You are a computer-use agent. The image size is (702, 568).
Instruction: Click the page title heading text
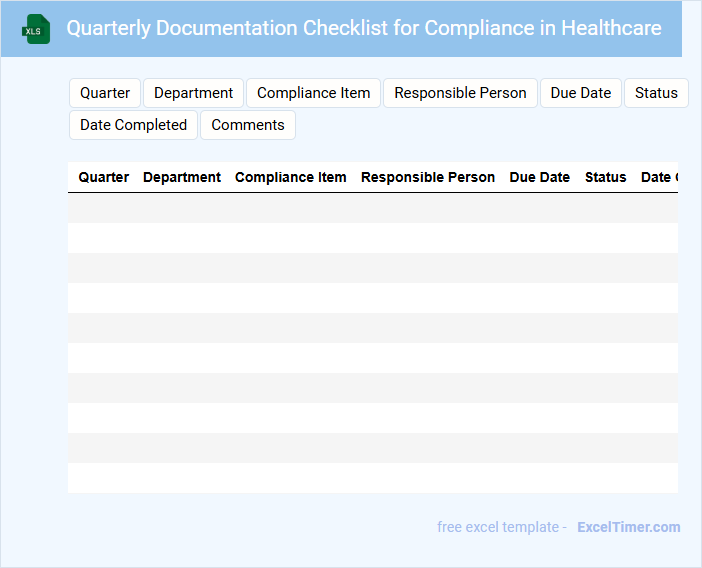pyautogui.click(x=364, y=28)
